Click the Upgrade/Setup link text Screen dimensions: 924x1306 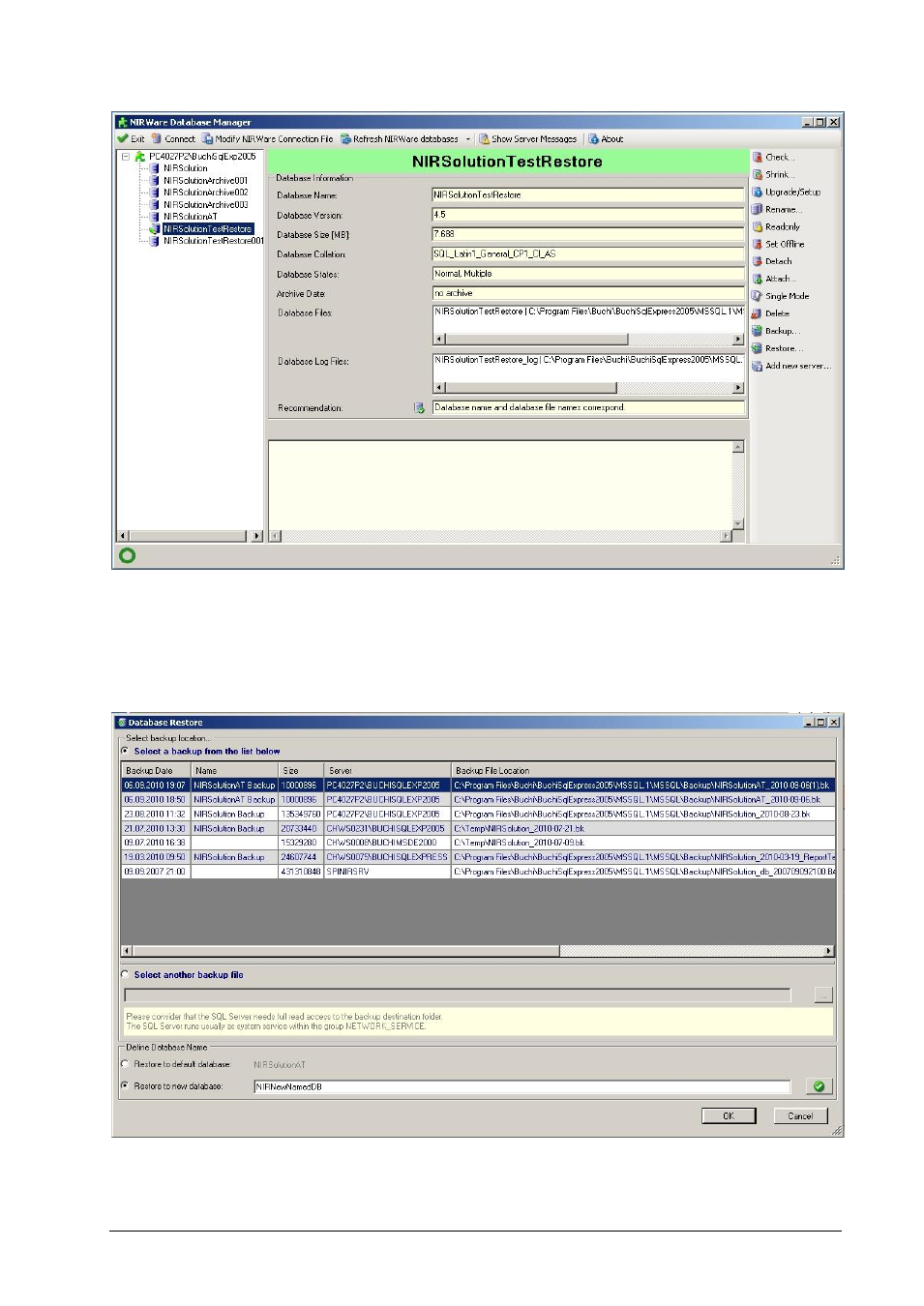click(793, 193)
